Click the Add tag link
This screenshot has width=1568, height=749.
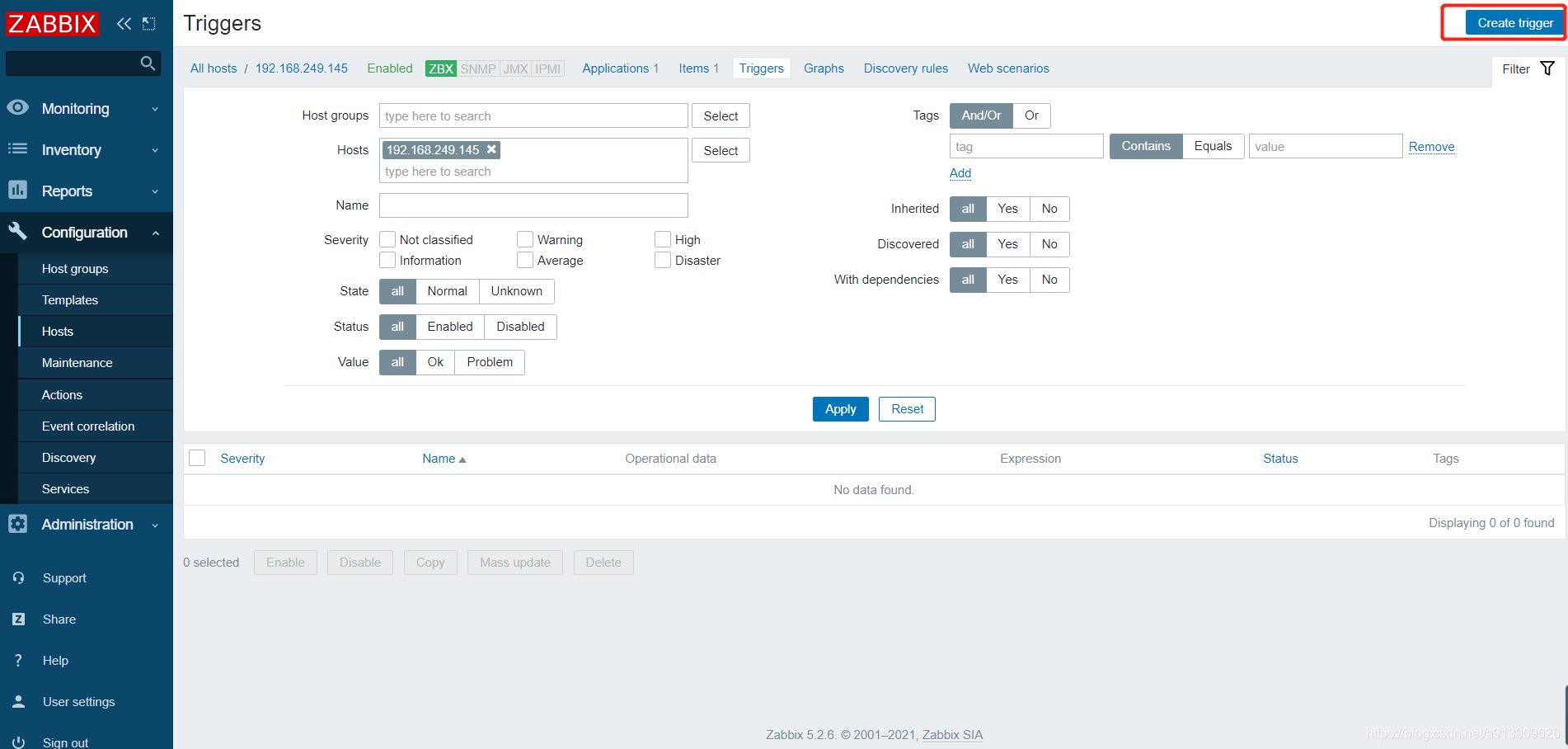point(960,173)
